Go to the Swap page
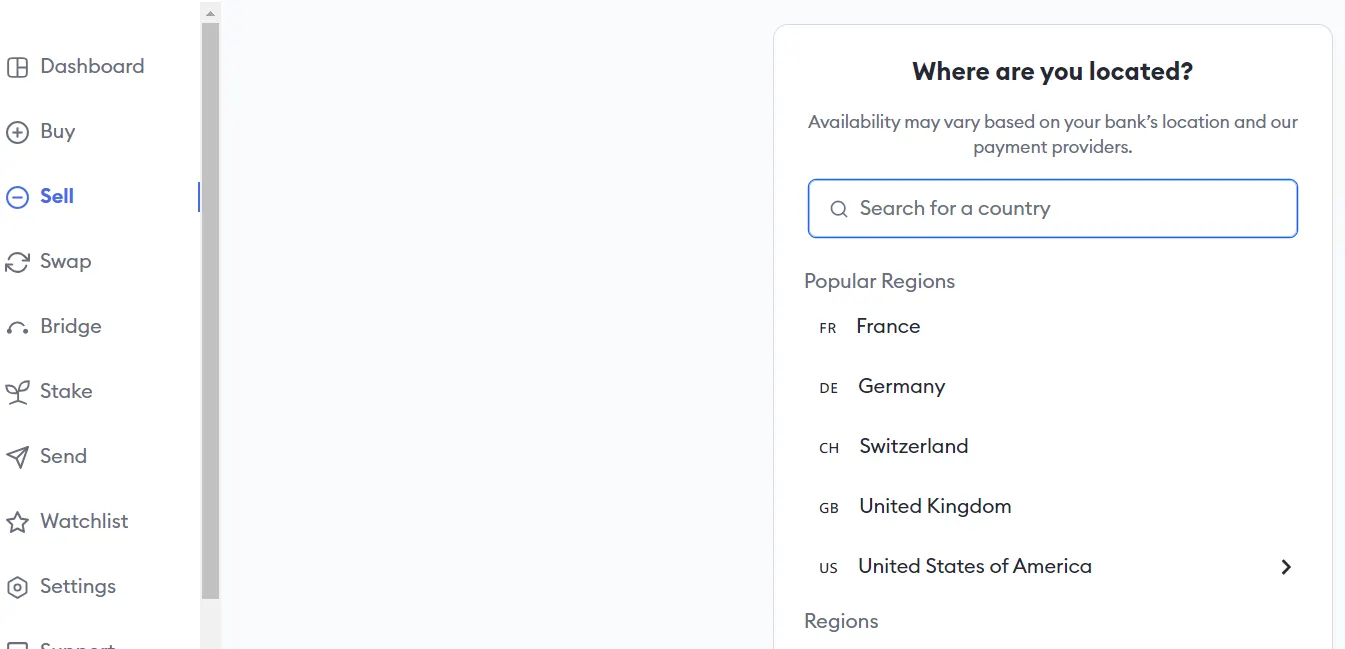This screenshot has width=1345, height=649. [x=65, y=261]
